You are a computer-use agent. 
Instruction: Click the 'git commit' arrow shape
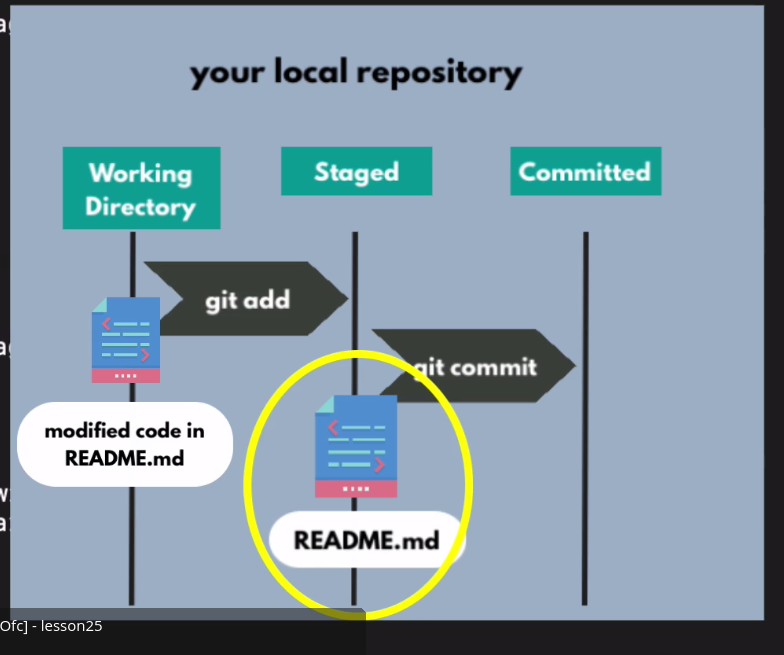tap(474, 366)
